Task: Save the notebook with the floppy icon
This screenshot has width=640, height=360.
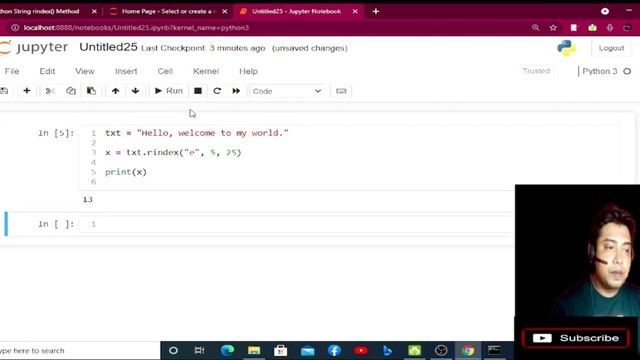Action: [4, 91]
